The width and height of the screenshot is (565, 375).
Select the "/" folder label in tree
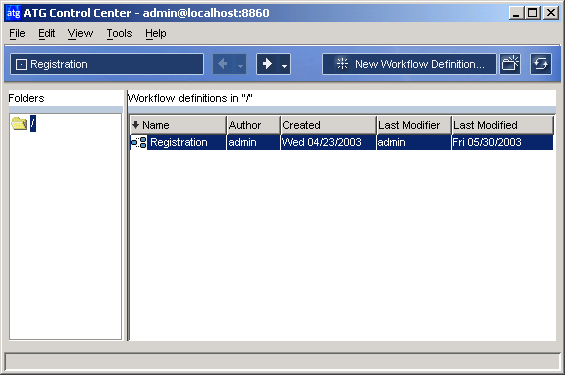(x=32, y=124)
